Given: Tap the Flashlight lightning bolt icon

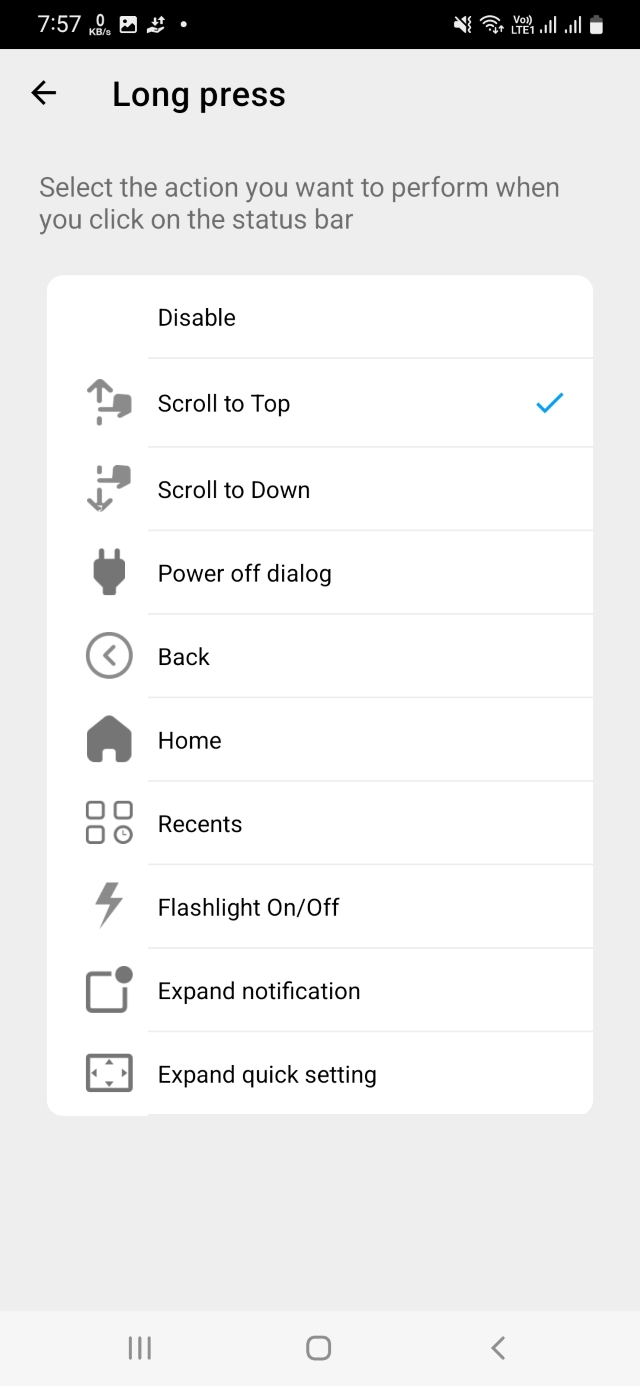Looking at the screenshot, I should pyautogui.click(x=109, y=907).
